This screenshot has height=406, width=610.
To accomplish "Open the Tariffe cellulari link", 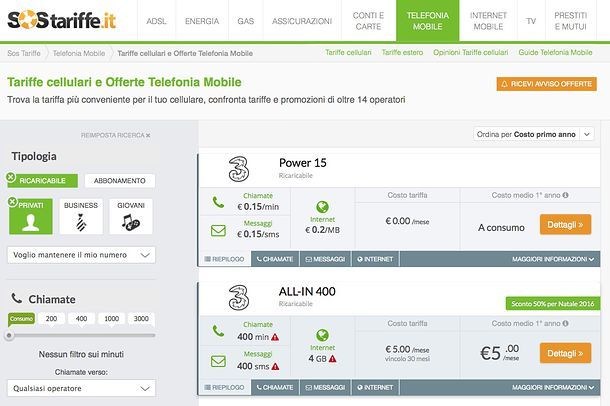I will coord(348,52).
